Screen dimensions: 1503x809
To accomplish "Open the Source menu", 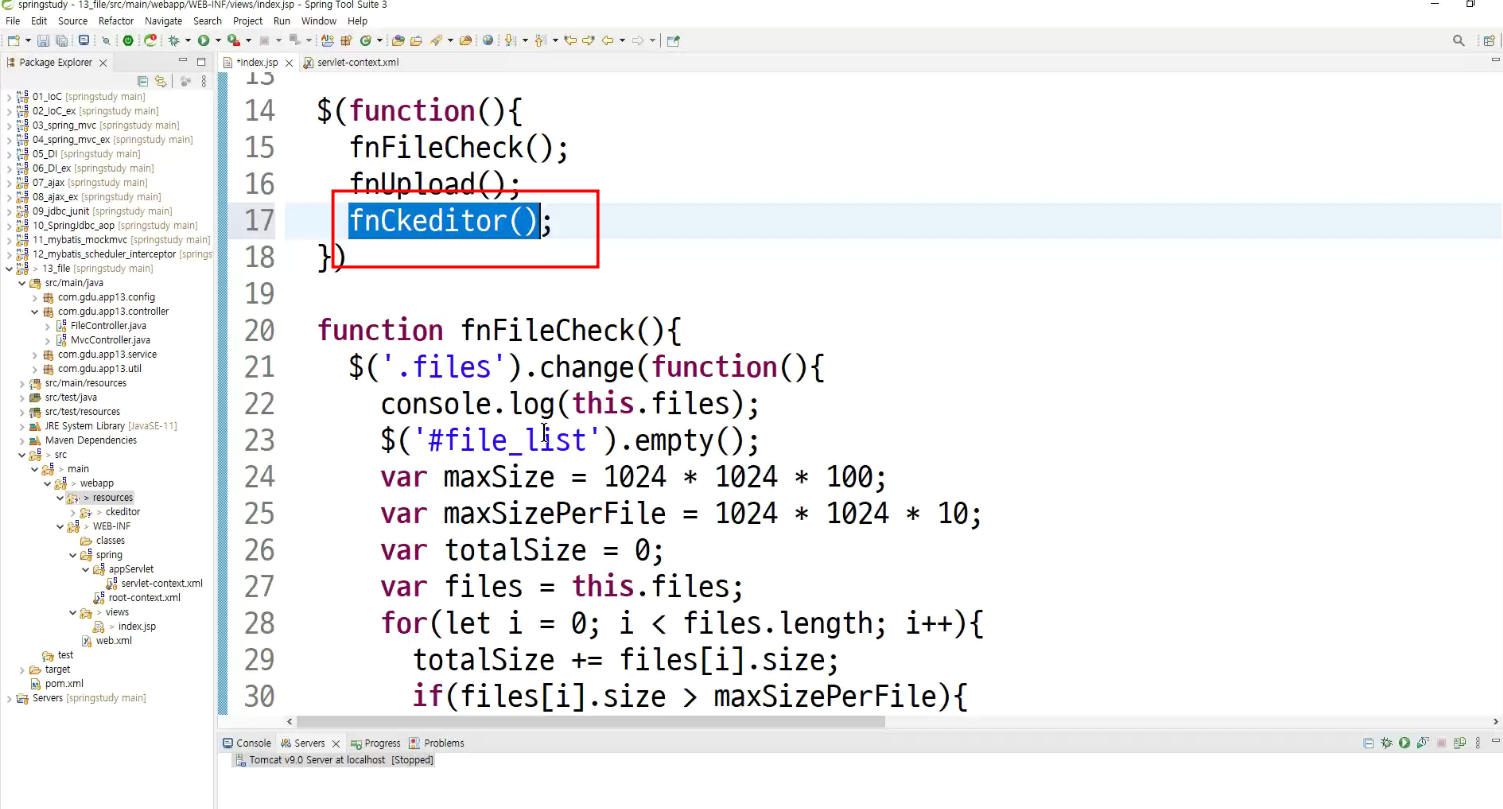I will pyautogui.click(x=72, y=20).
